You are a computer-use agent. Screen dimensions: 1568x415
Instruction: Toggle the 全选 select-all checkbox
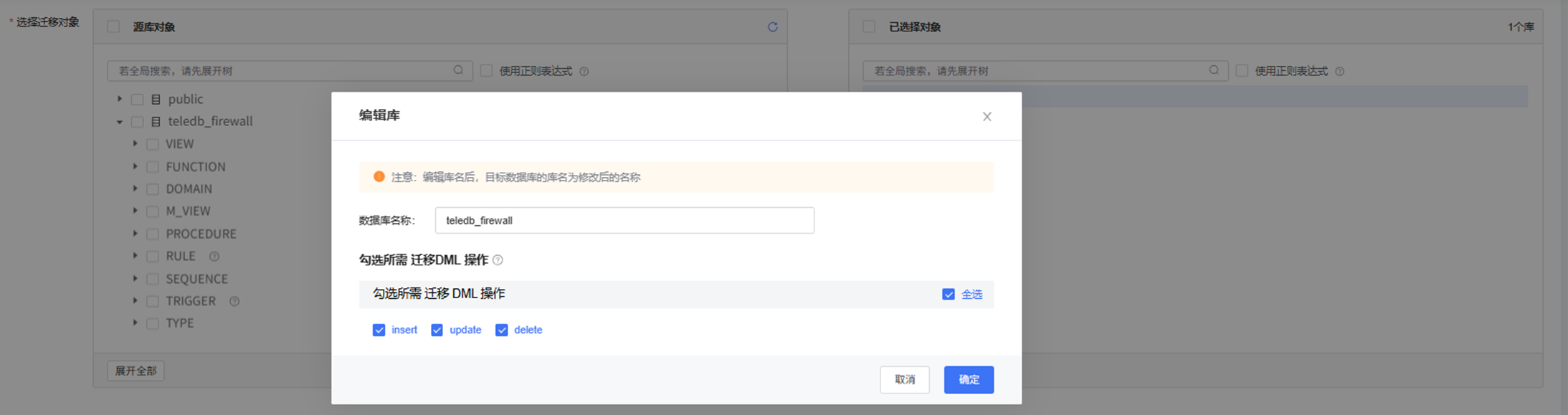tap(949, 295)
